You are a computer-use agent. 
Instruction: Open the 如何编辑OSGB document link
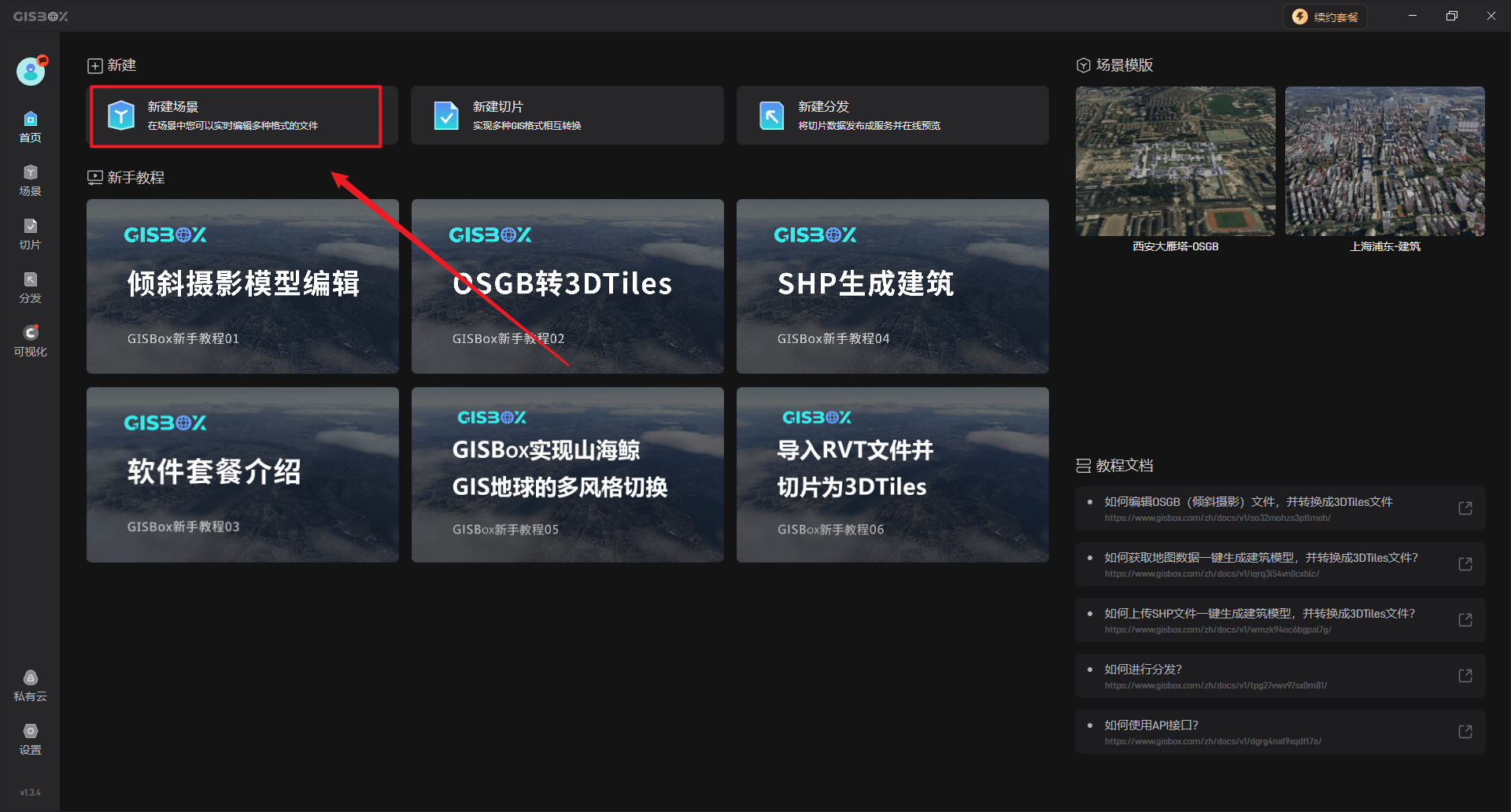(x=1248, y=502)
